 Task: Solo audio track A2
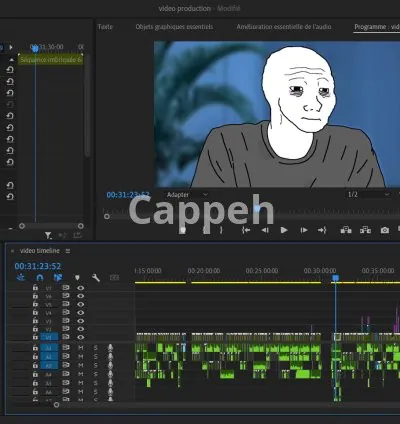[96, 357]
